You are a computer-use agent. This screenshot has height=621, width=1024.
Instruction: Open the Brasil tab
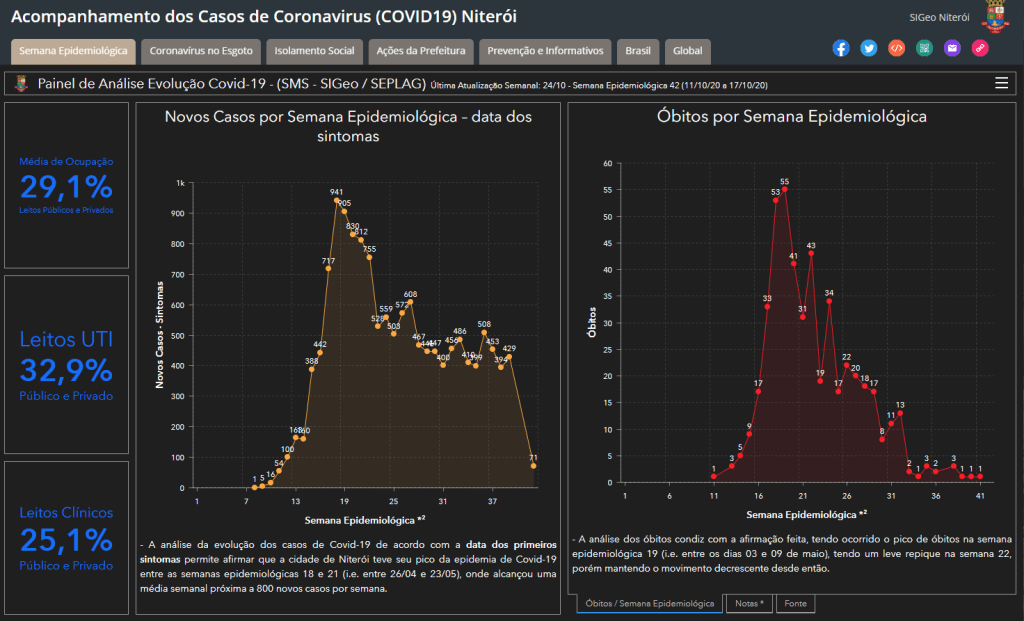point(637,51)
